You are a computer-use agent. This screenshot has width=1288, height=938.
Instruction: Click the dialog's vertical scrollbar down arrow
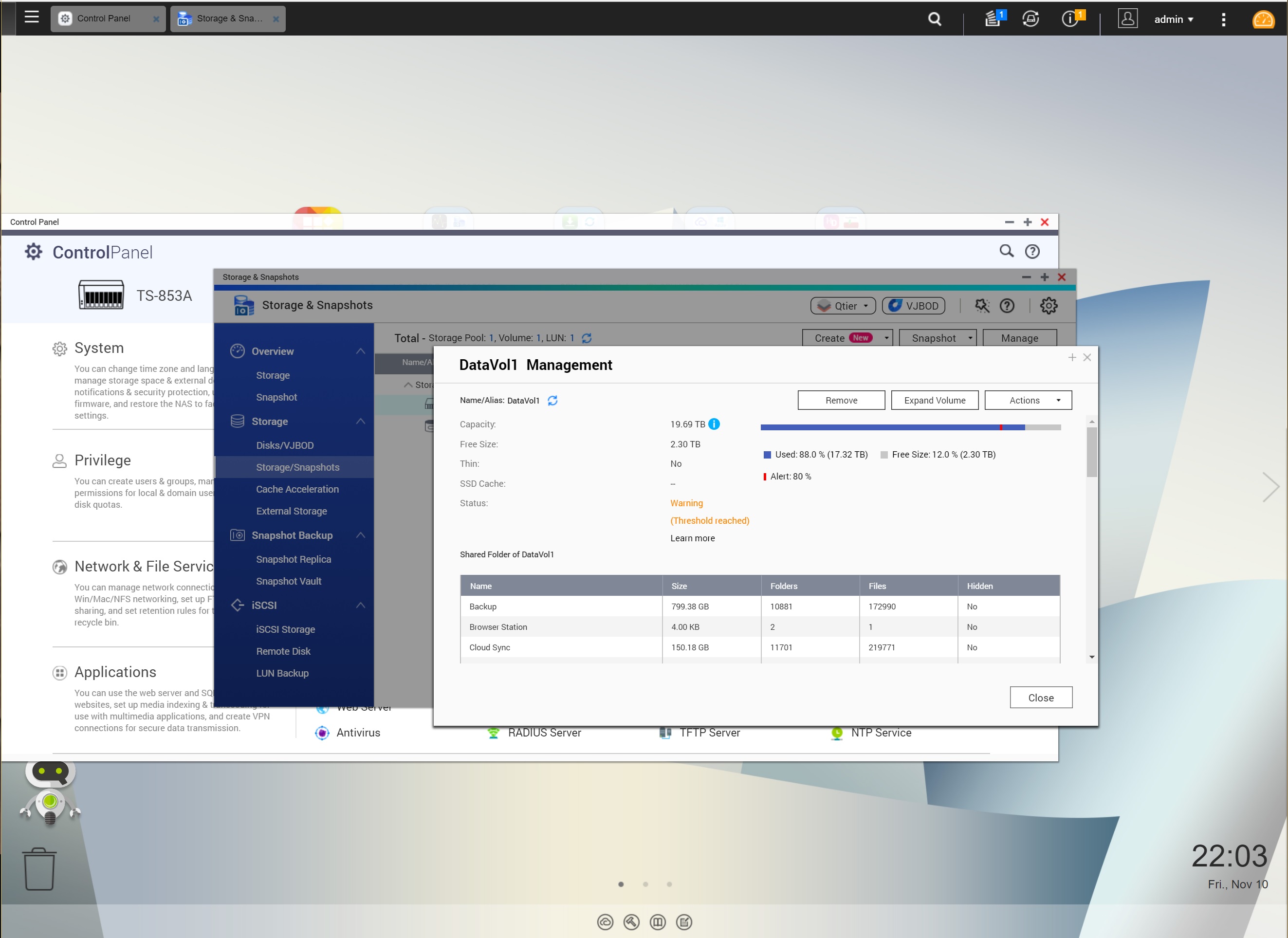tap(1091, 657)
